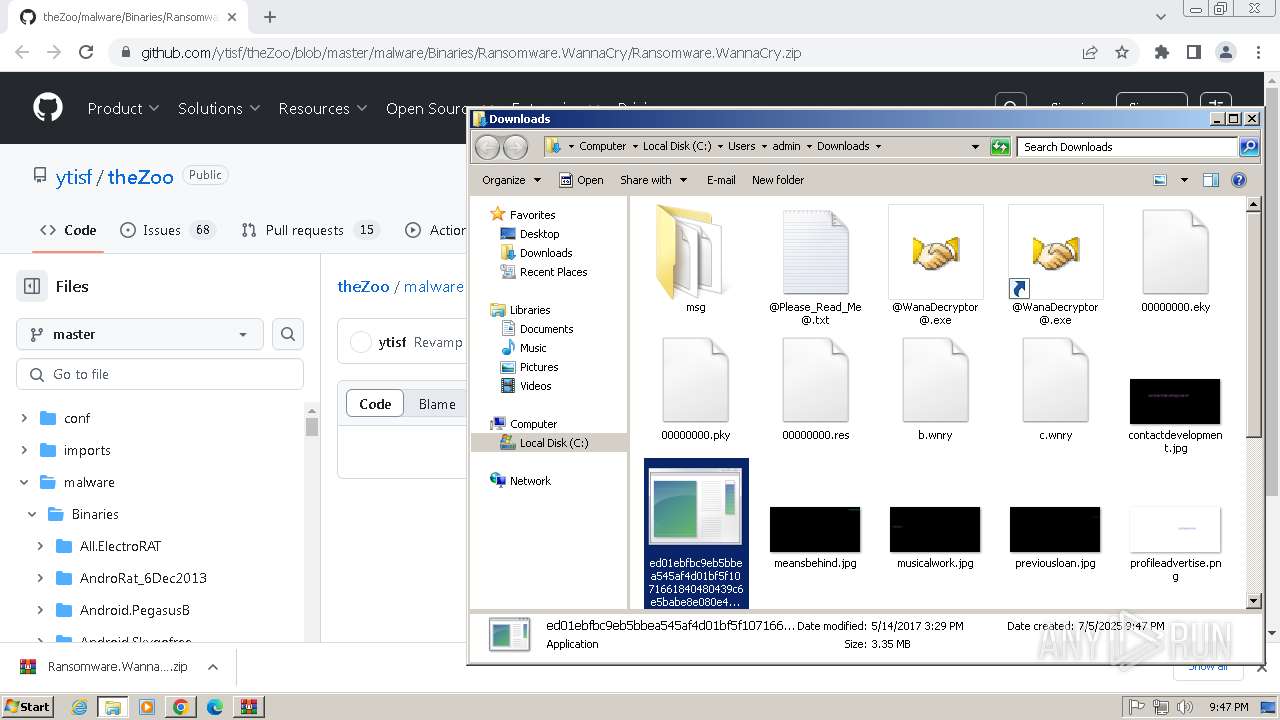Click the Explorer refresh address button
This screenshot has width=1280, height=720.
pos(1000,147)
